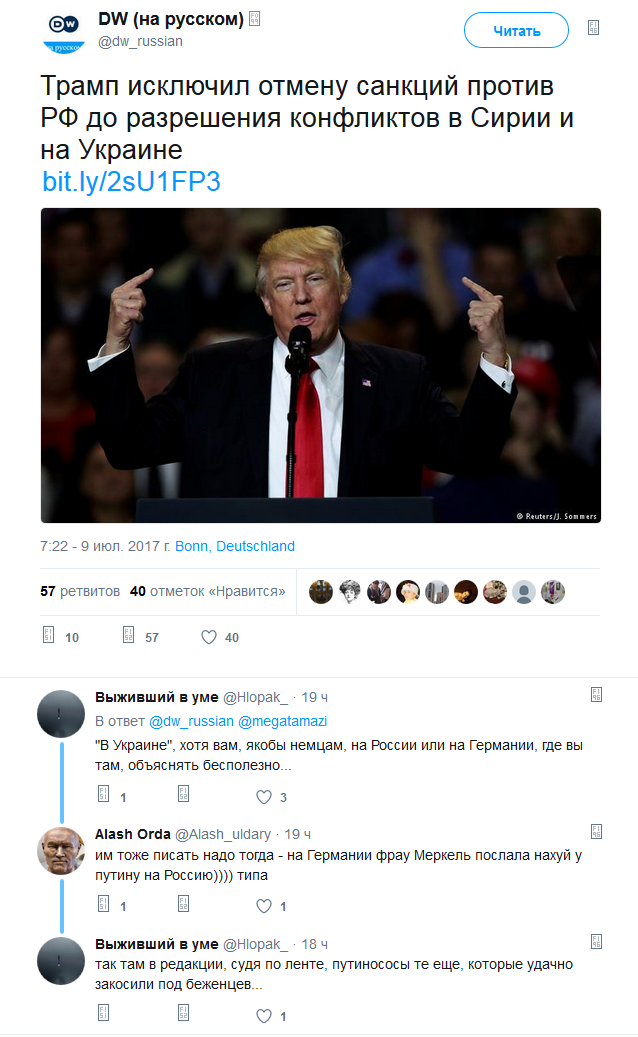Viewport: 638px width, 1037px height.
Task: Like the main DW tweet (heart, 40)
Action: pos(209,637)
